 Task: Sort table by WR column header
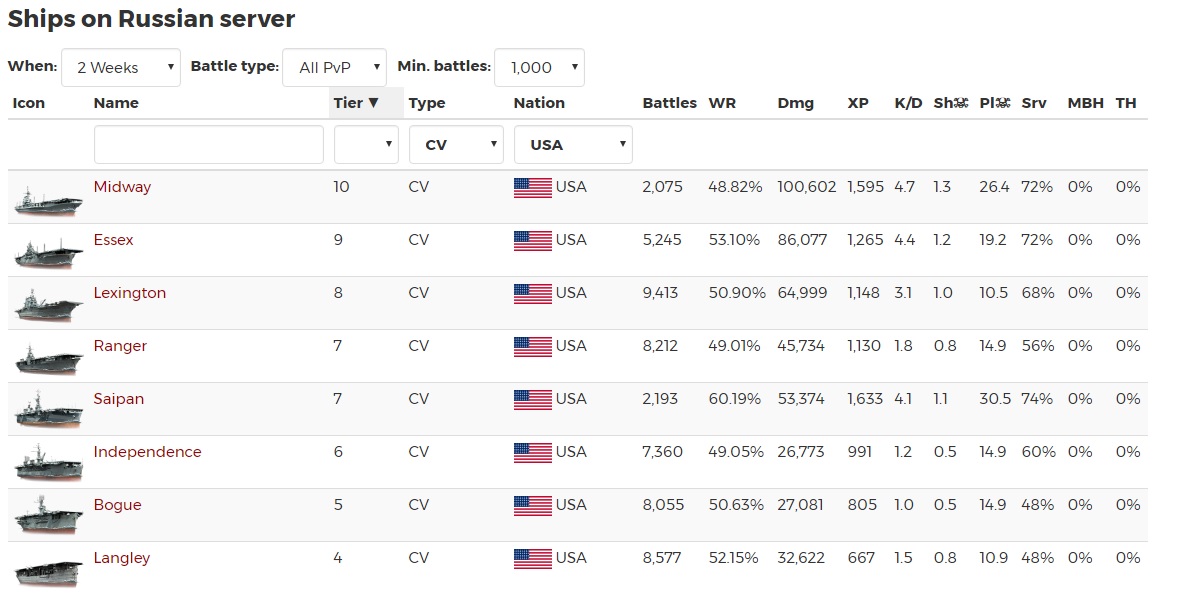[722, 103]
